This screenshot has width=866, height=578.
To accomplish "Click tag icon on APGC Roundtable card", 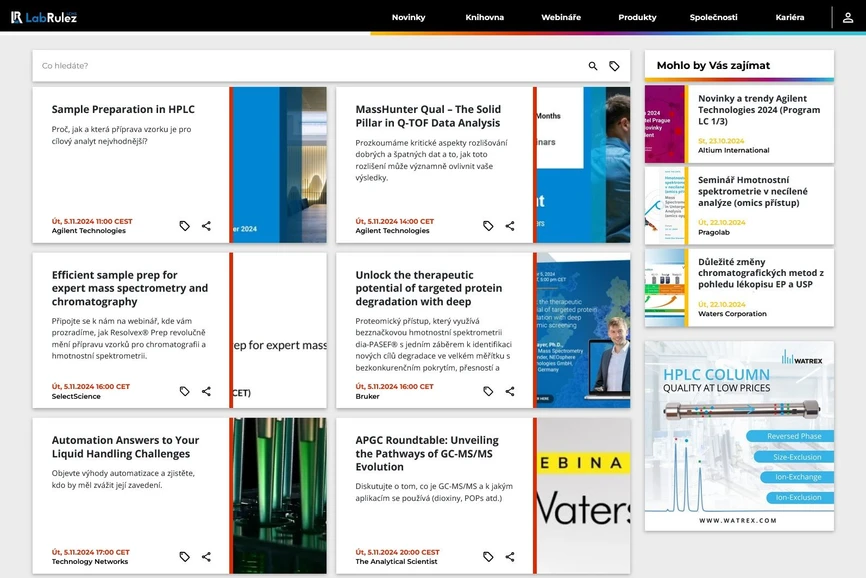I will coord(488,556).
